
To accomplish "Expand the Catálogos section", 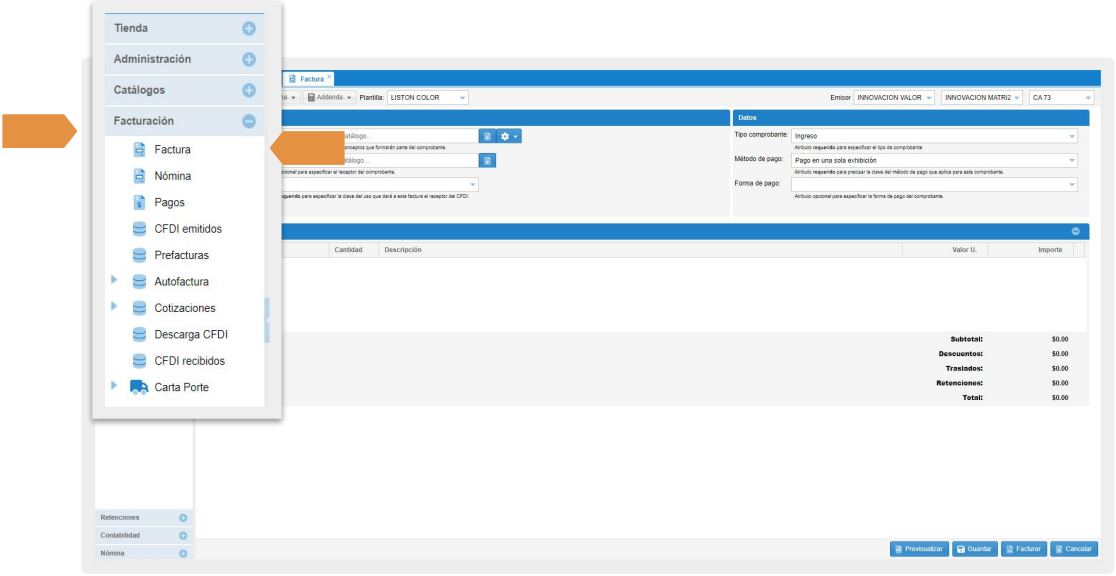I will [249, 90].
